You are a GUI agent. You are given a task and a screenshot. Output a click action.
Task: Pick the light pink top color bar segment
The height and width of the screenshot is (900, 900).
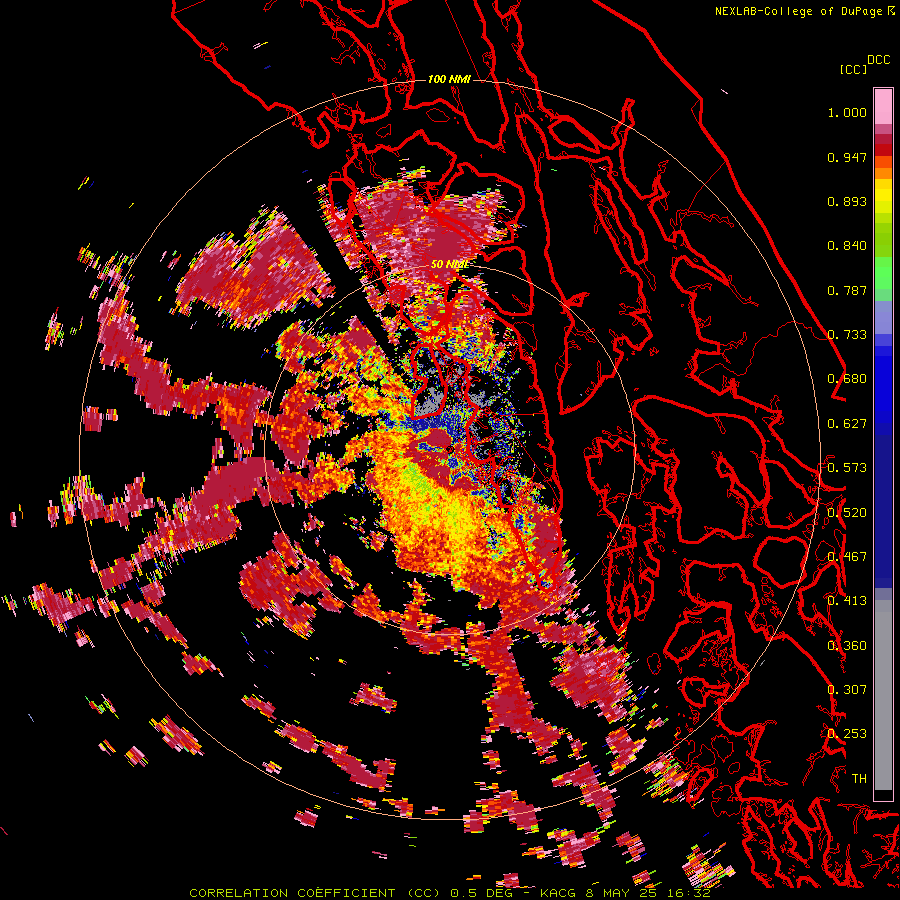point(883,106)
